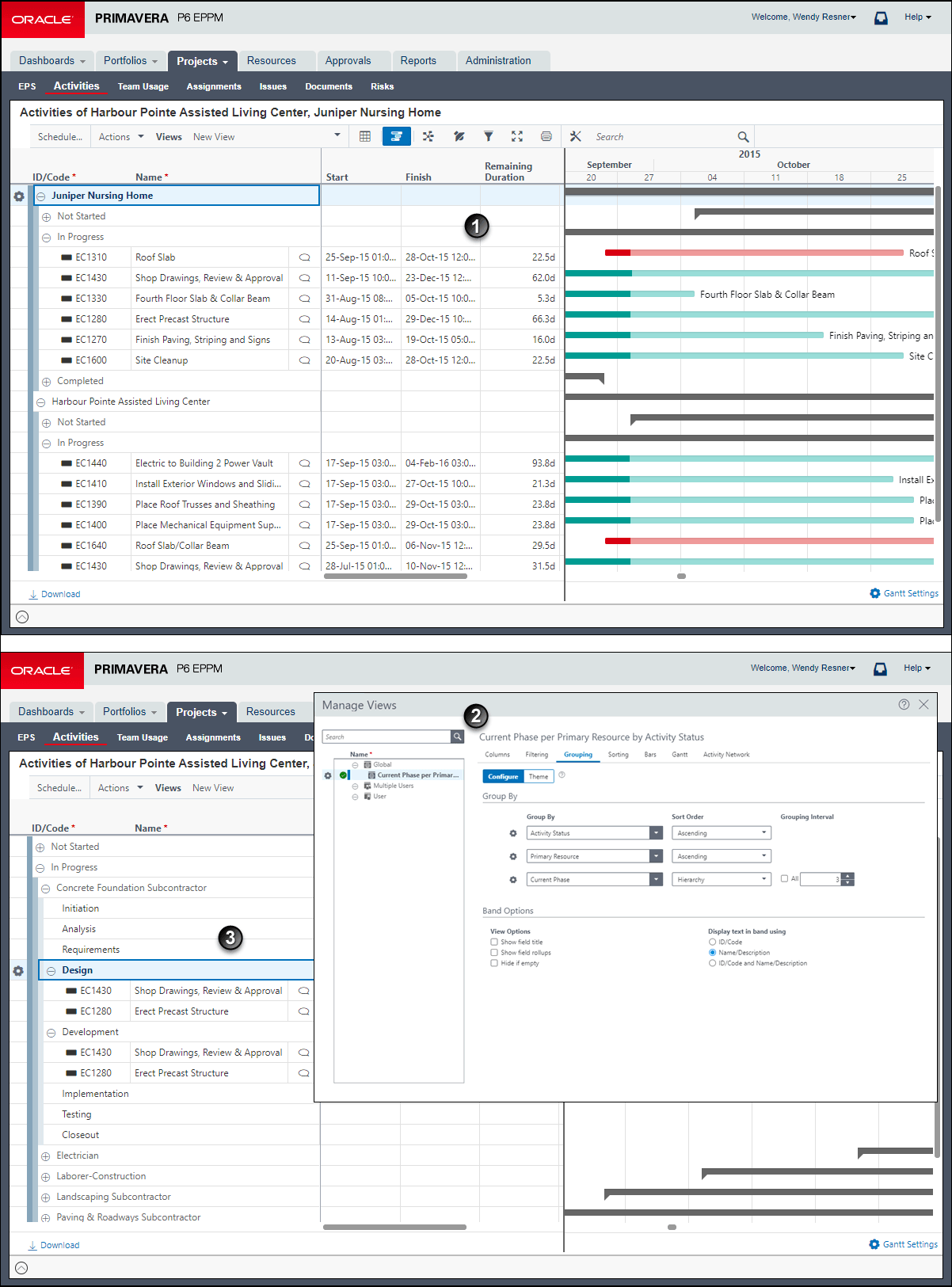Image resolution: width=952 pixels, height=1287 pixels.
Task: Click Configure button in Manage Views
Action: [x=503, y=776]
